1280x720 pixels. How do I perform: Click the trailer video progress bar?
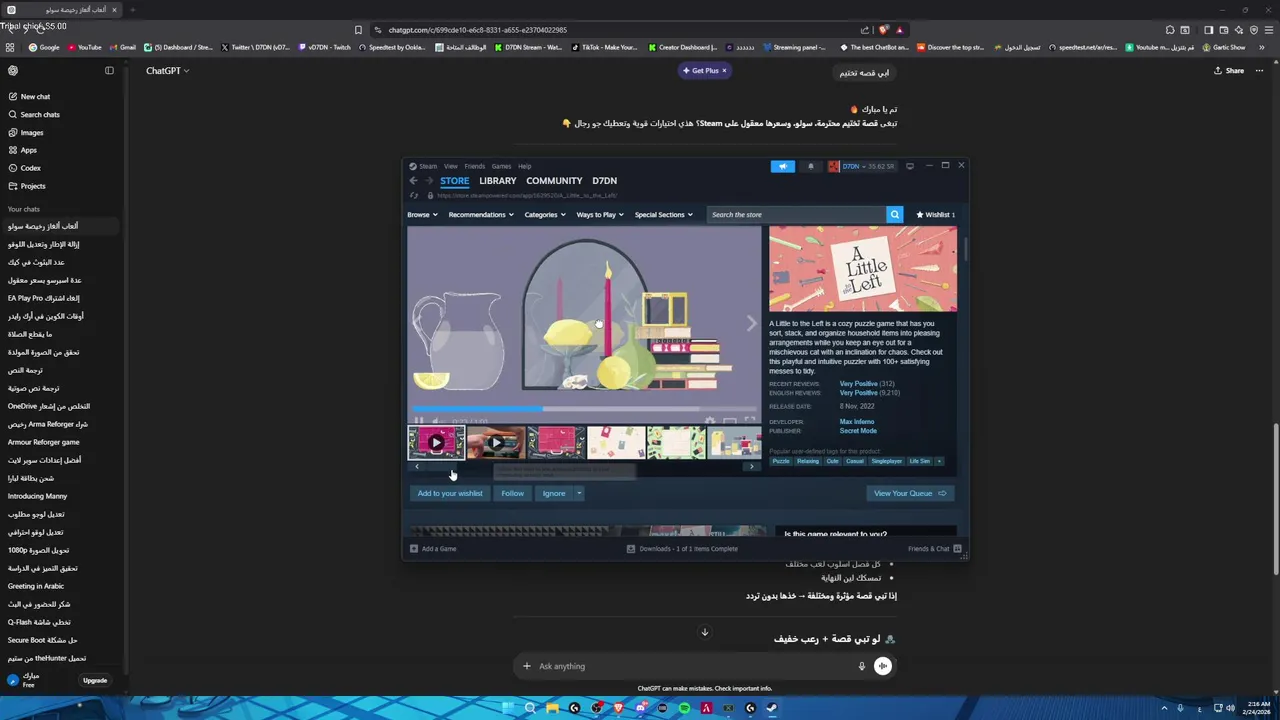(585, 408)
